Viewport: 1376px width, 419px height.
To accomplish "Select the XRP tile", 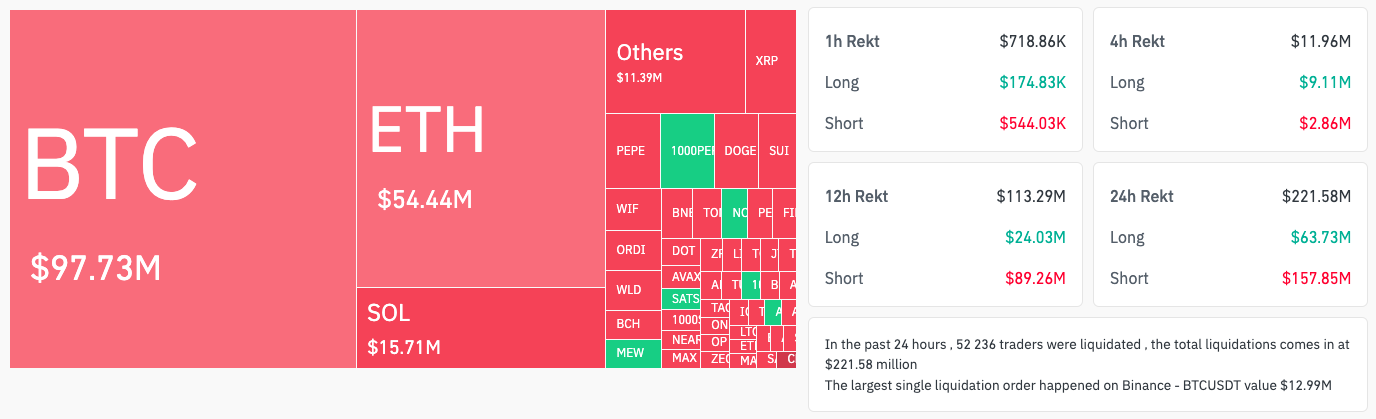I will click(770, 61).
